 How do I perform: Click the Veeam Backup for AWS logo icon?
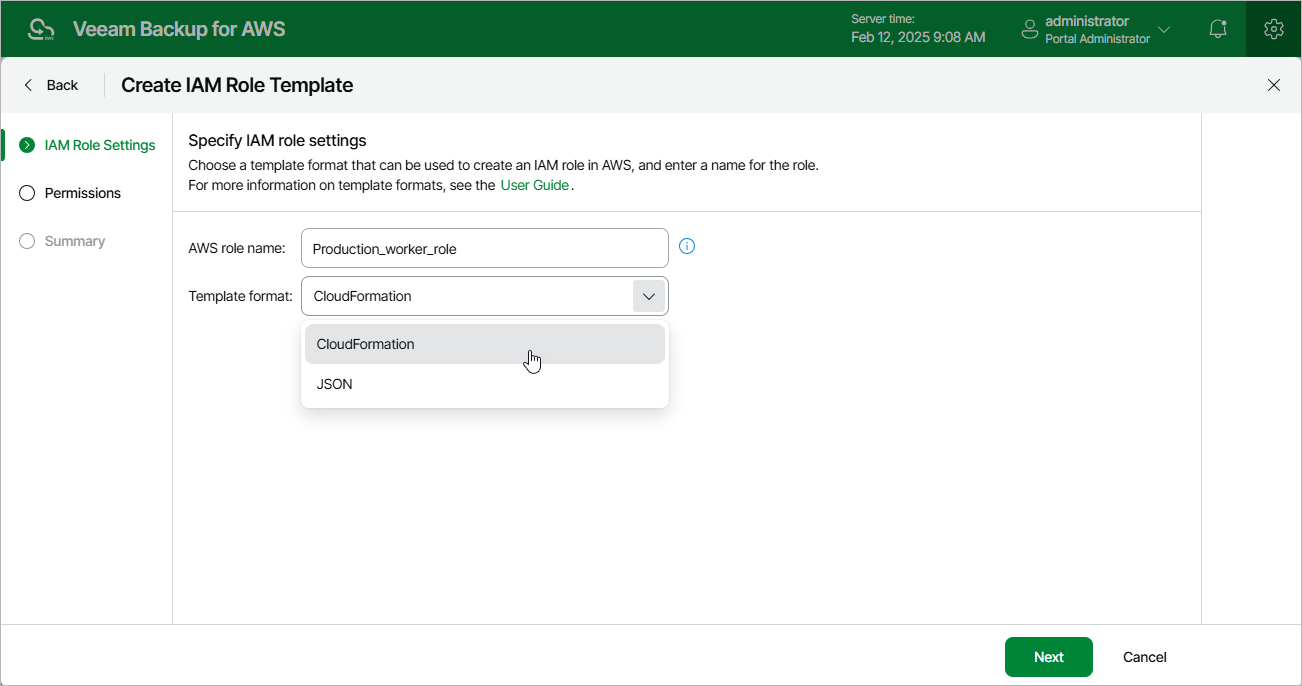41,29
